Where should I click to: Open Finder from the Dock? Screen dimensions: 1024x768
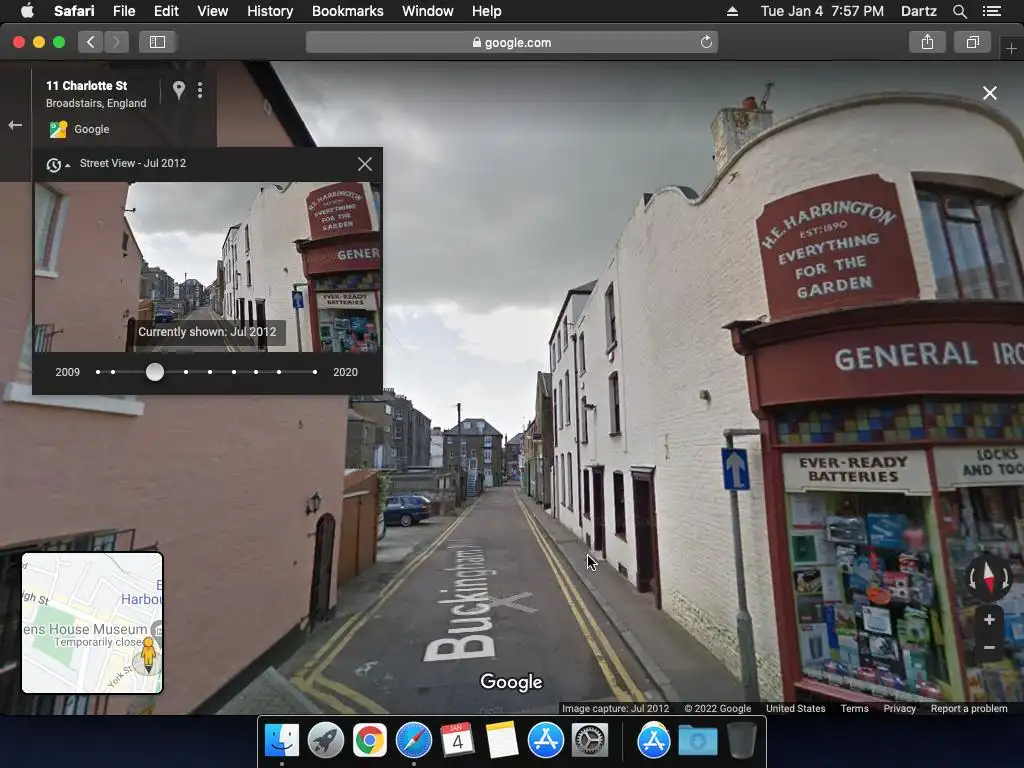pos(281,741)
